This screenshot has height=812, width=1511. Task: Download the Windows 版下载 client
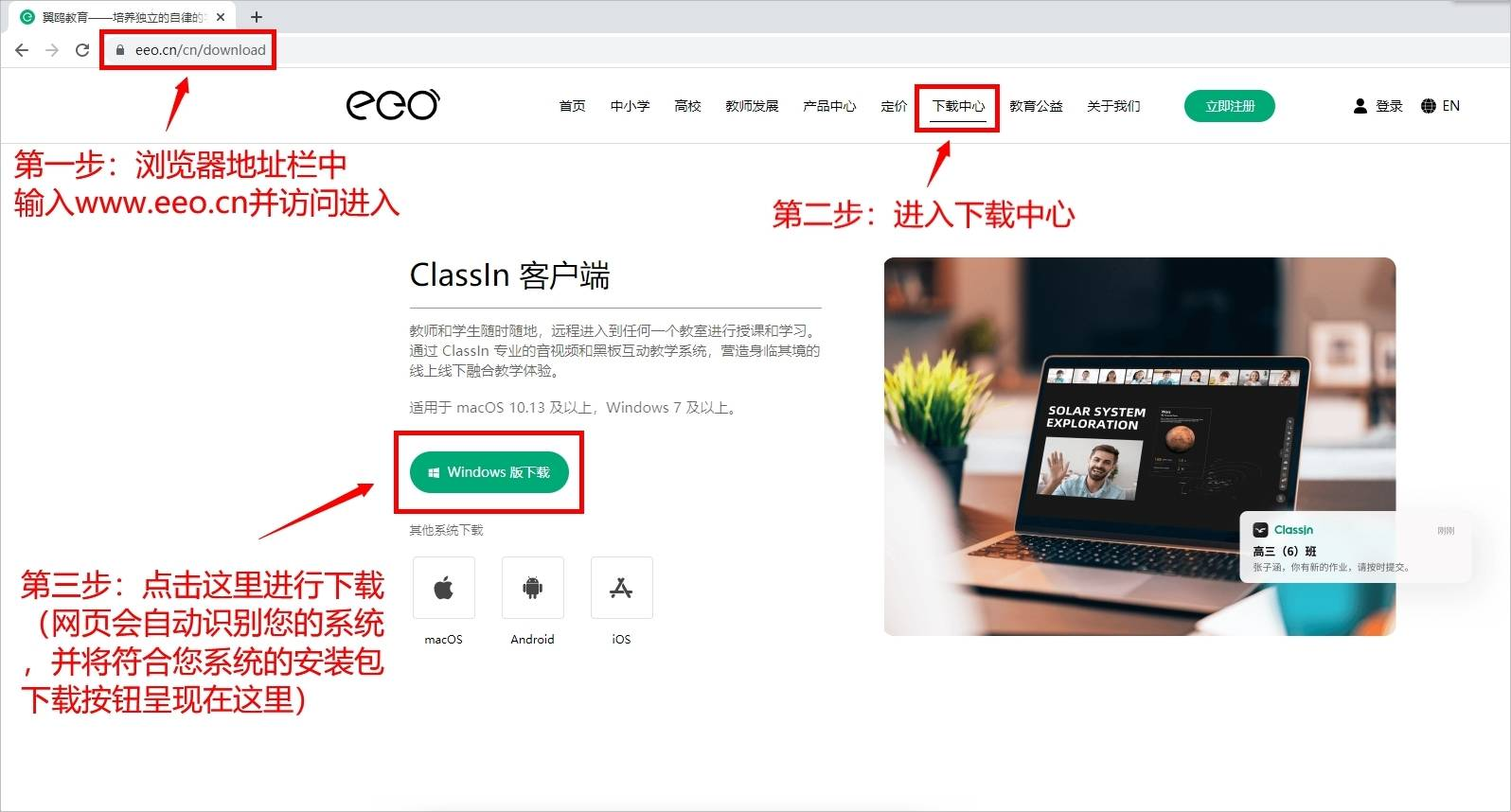coord(489,472)
